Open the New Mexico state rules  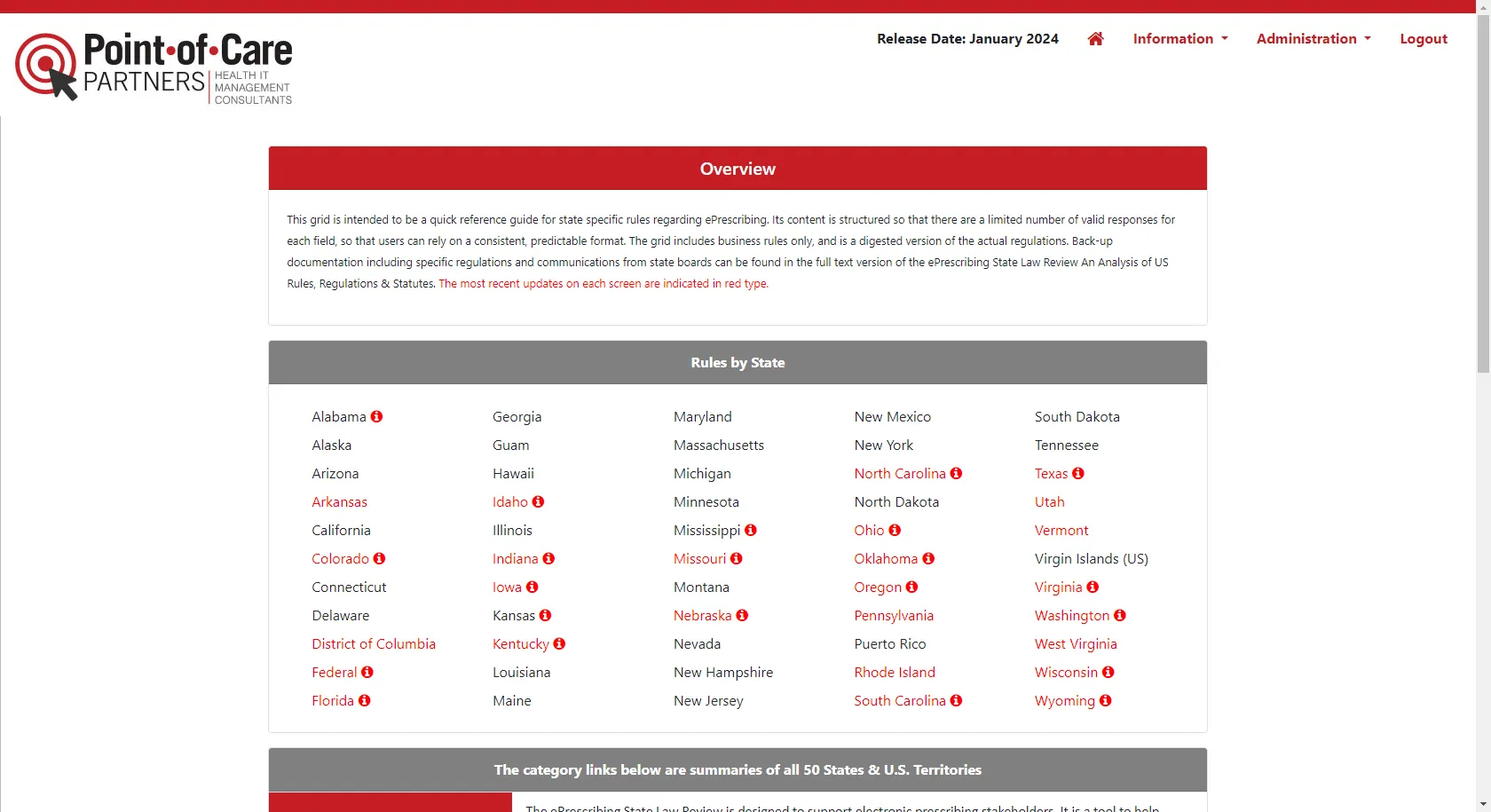[892, 416]
